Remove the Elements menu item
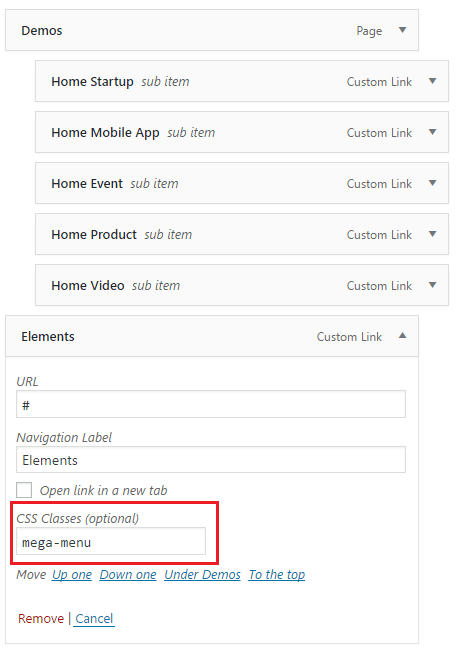The image size is (456, 652). pyautogui.click(x=41, y=619)
